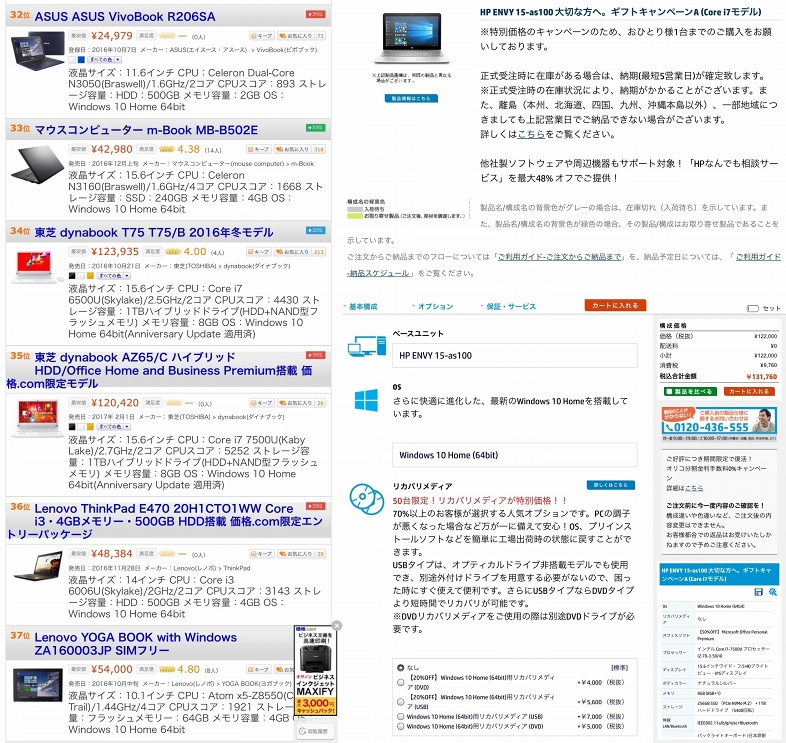This screenshot has width=786, height=743.
Task: Tick checkbox in 製品を比べる compare button
Action: [x=669, y=392]
